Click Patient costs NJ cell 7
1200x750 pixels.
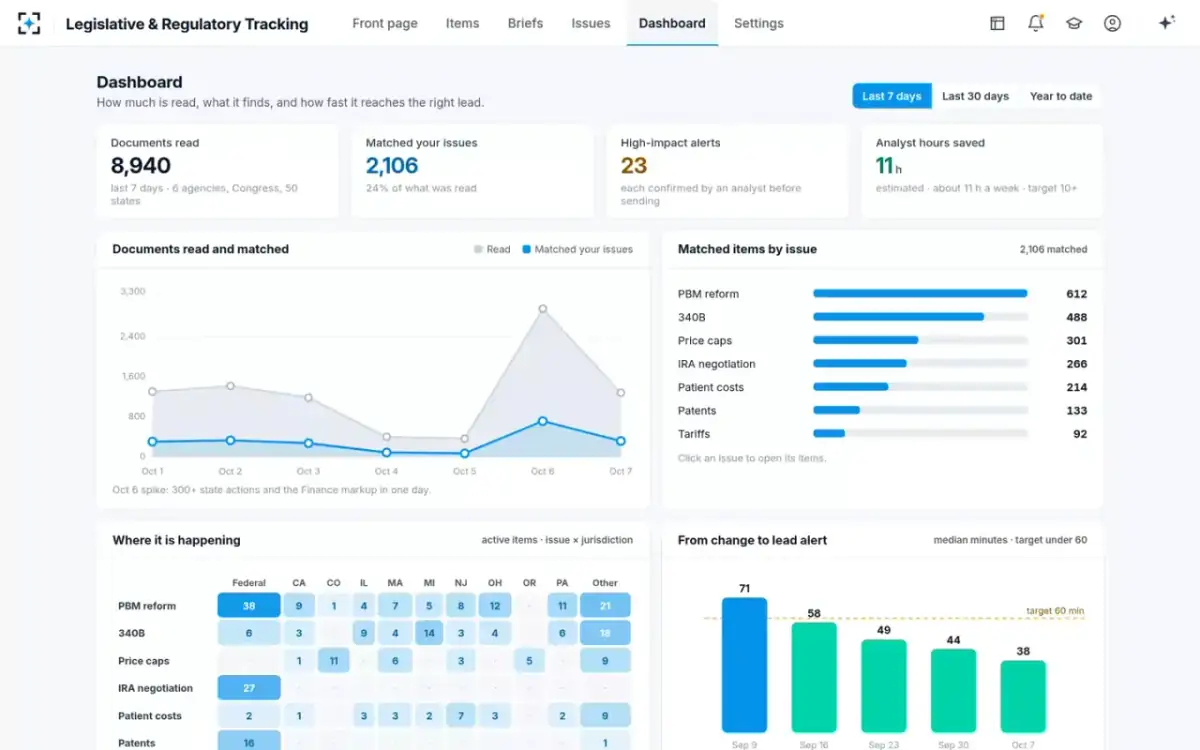461,715
